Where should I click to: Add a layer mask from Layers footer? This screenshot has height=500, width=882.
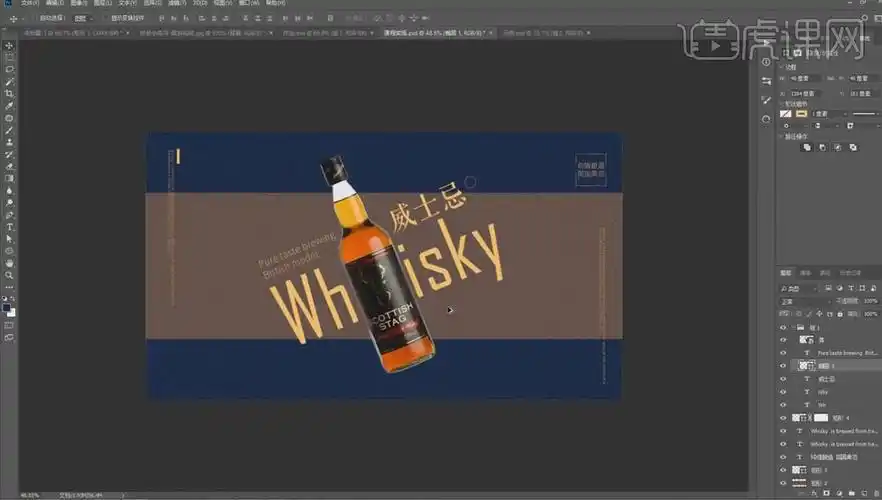tap(826, 493)
